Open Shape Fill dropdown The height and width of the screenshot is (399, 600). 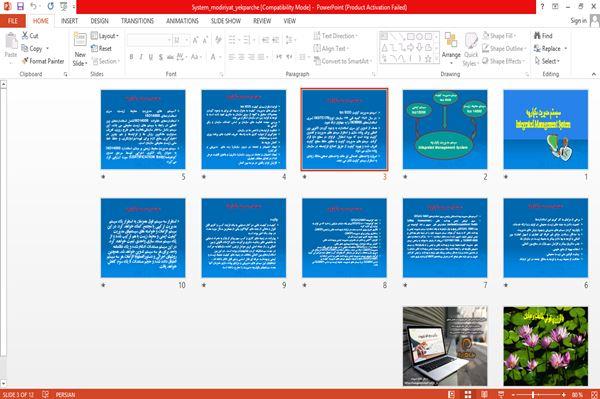coord(499,36)
